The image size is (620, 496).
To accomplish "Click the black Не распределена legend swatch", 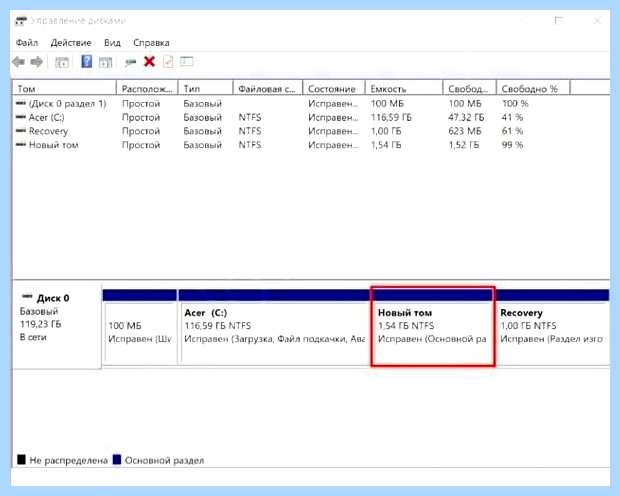I will pos(21,460).
